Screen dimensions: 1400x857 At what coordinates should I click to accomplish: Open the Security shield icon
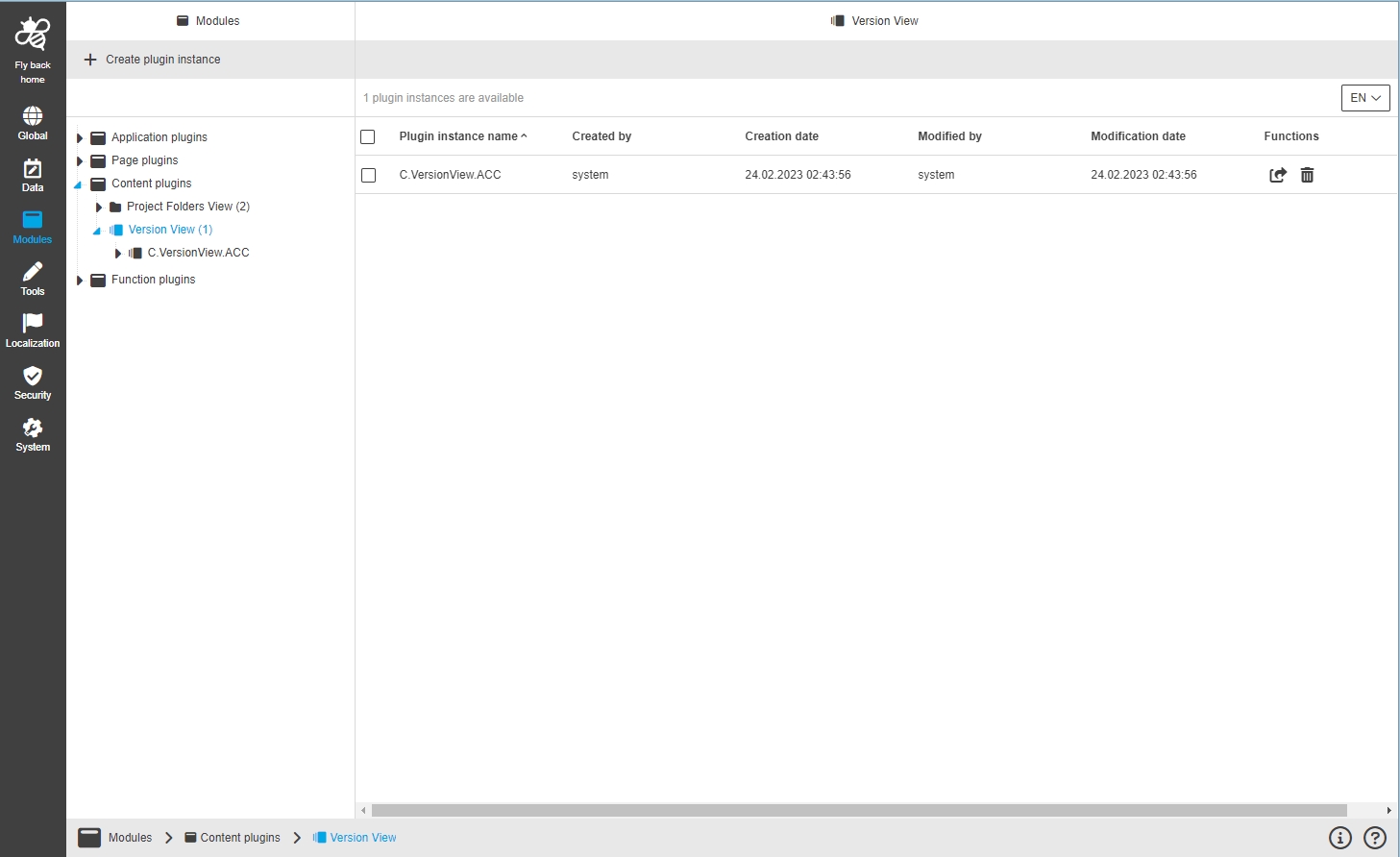pyautogui.click(x=33, y=377)
